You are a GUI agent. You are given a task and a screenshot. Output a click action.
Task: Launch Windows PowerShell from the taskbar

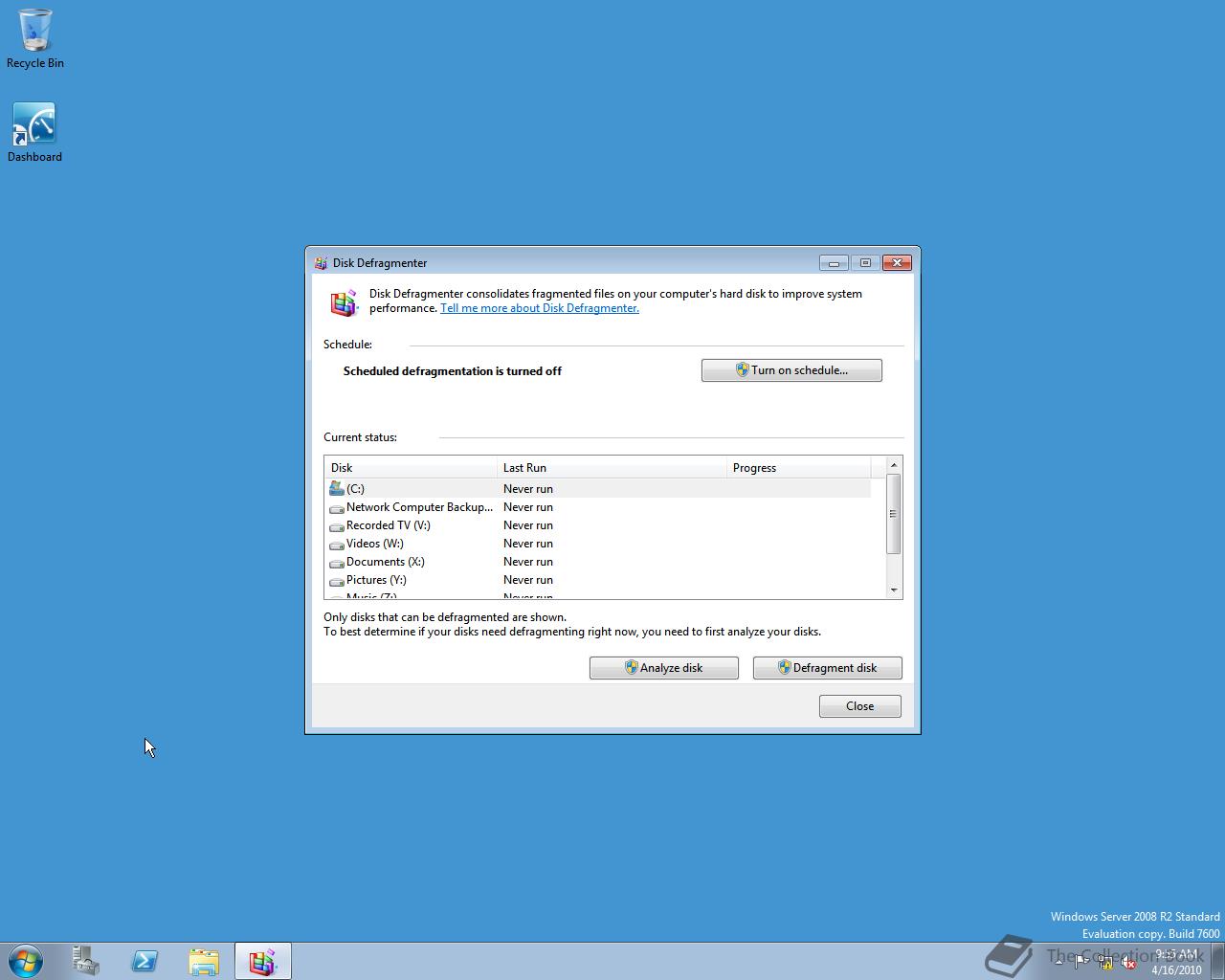coord(145,961)
